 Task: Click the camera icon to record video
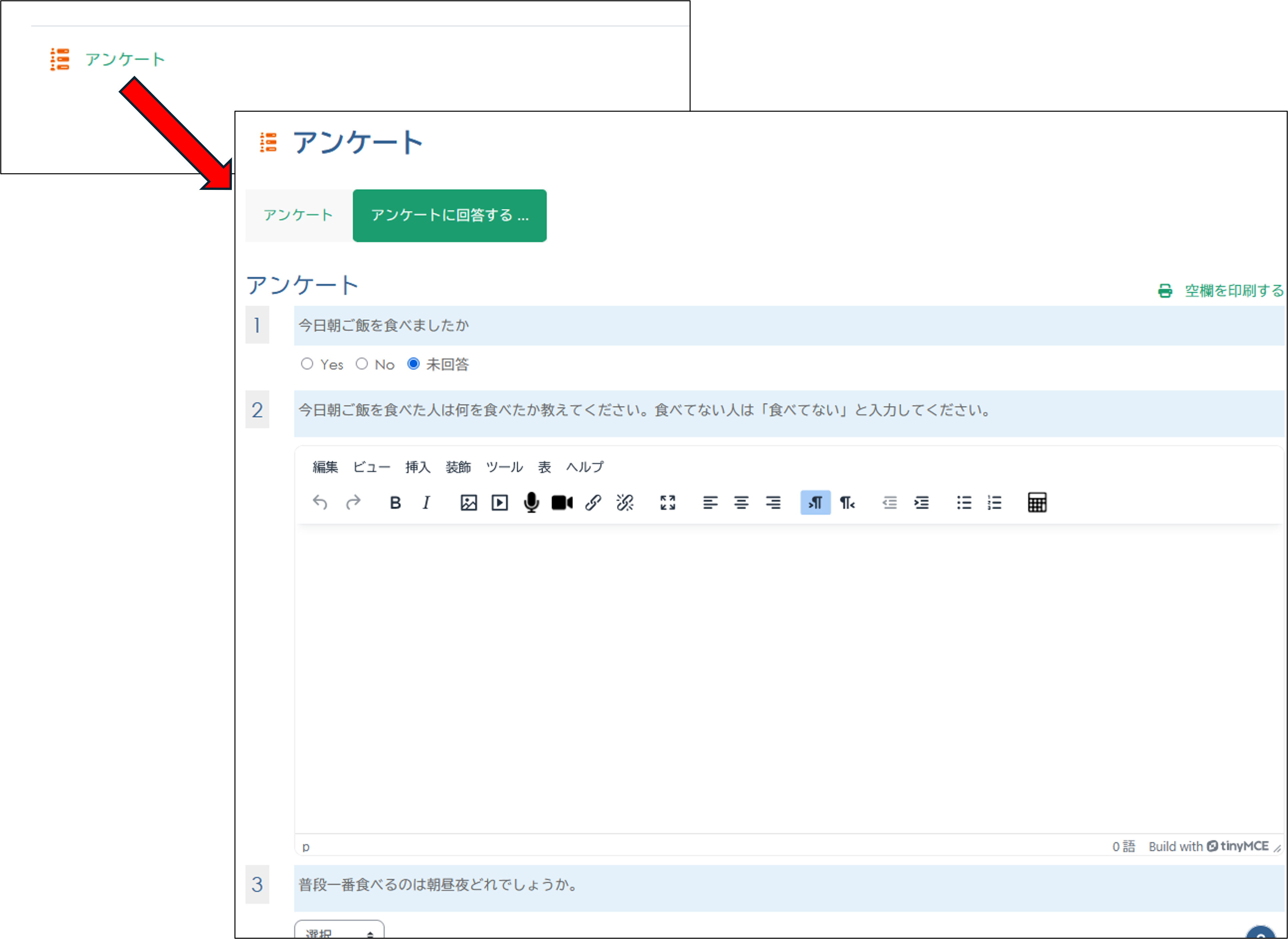pos(561,503)
